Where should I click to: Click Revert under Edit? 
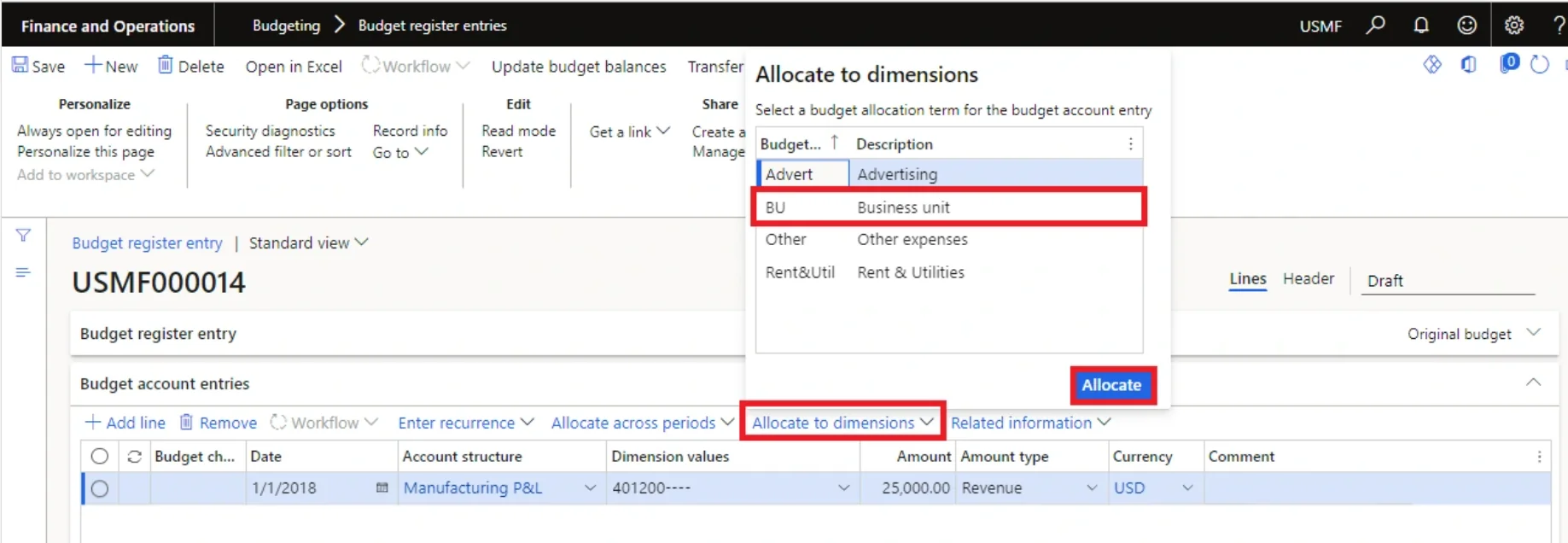tap(502, 151)
